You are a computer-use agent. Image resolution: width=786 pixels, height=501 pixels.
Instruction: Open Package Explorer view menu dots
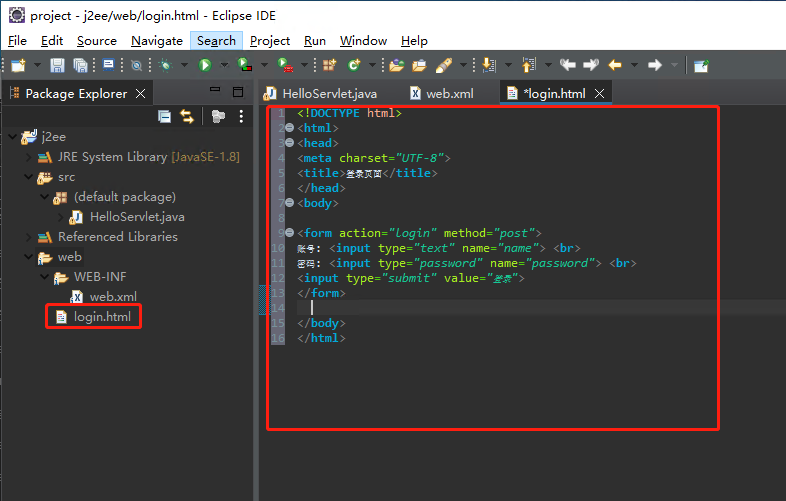[x=241, y=117]
